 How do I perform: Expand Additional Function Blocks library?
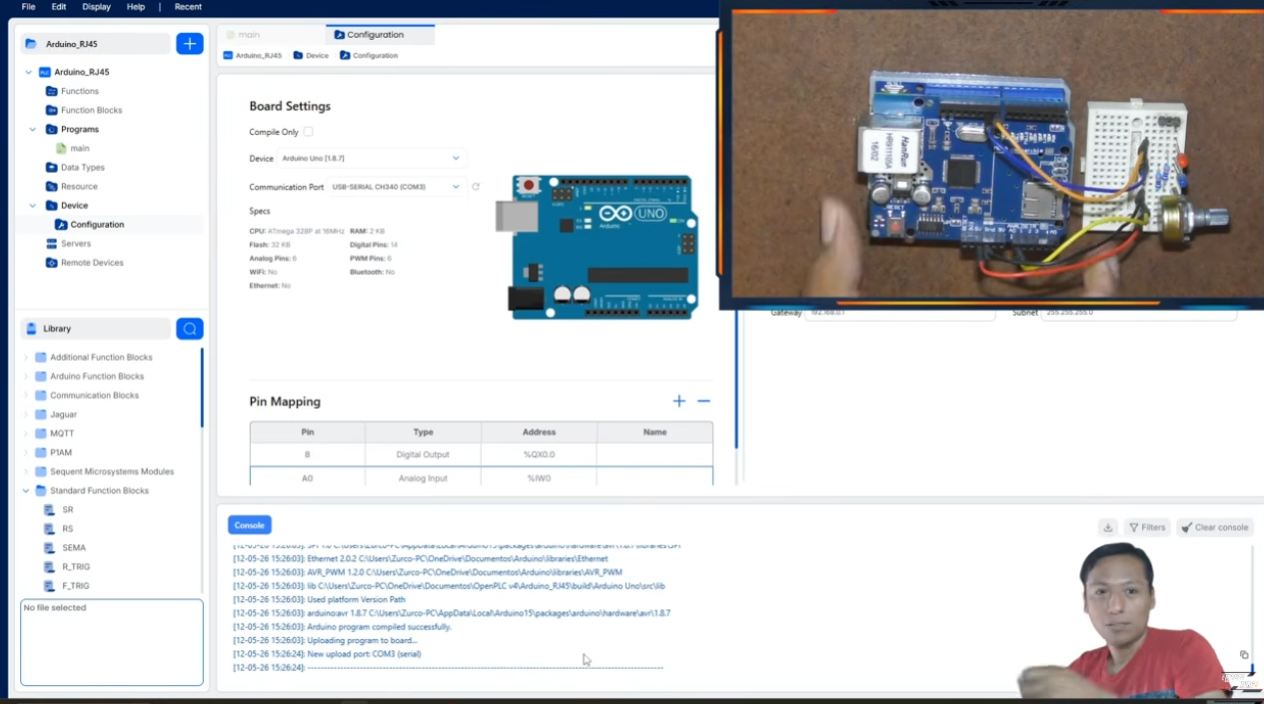click(x=26, y=357)
